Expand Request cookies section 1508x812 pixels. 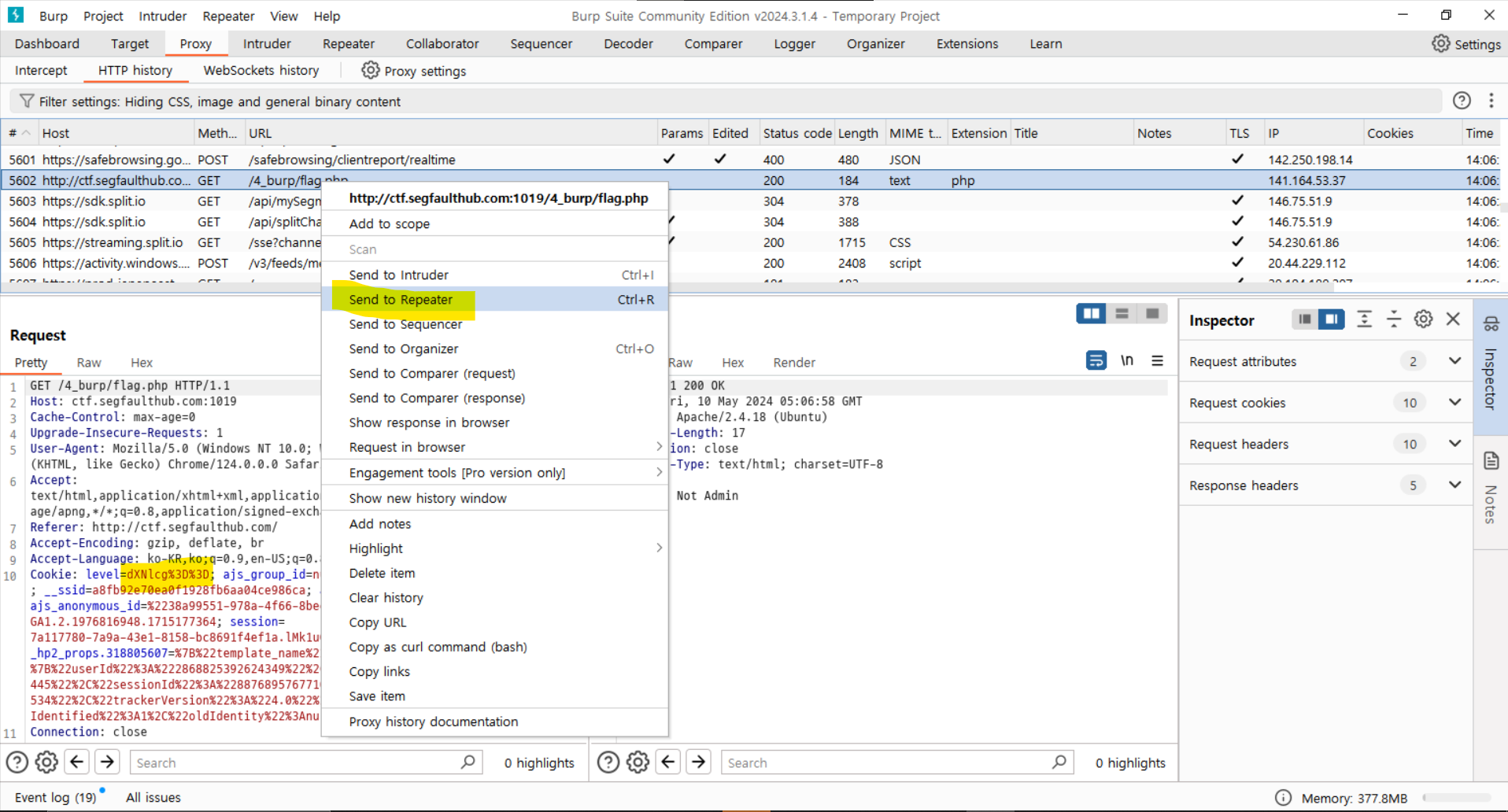point(1454,402)
